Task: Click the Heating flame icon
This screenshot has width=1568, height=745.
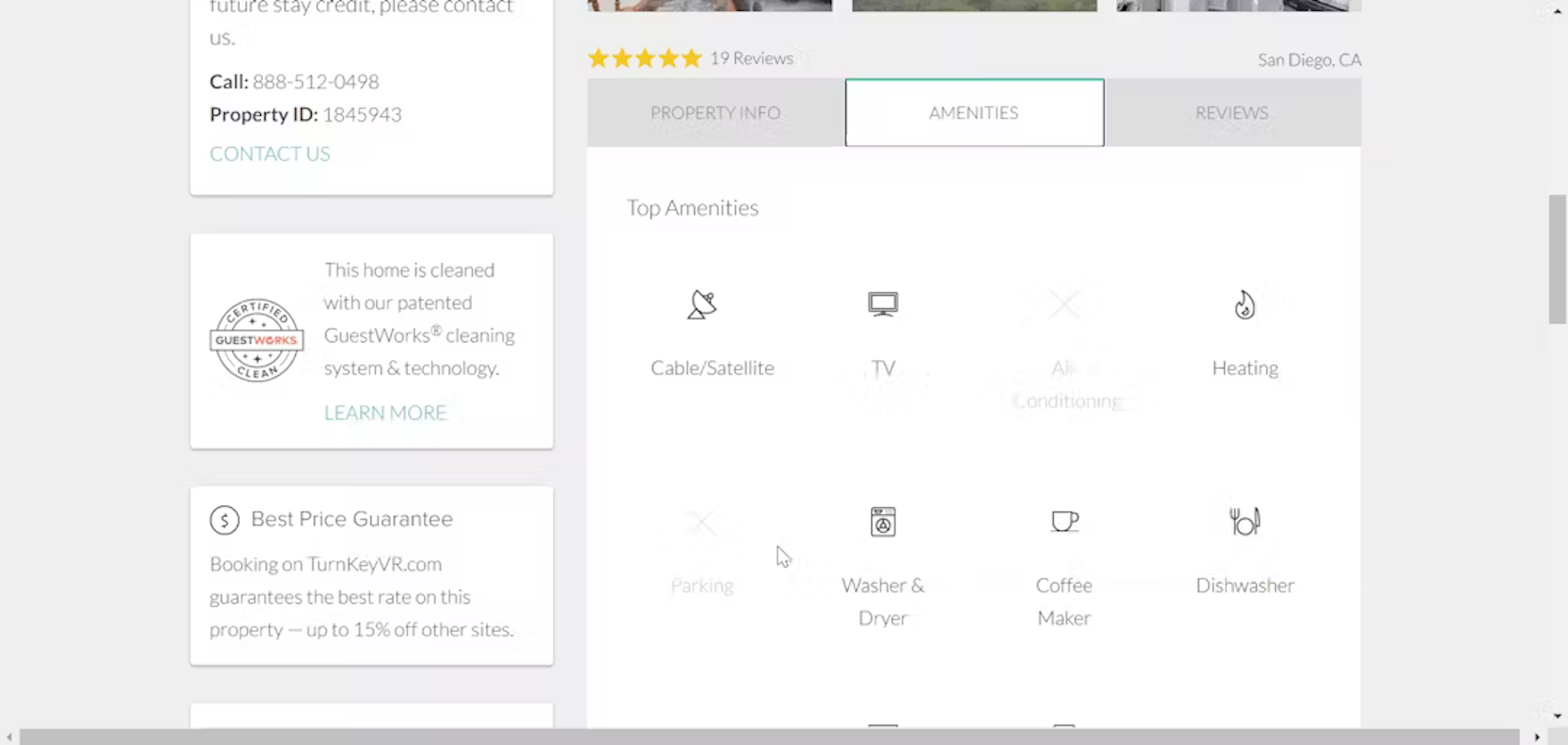Action: click(1245, 305)
